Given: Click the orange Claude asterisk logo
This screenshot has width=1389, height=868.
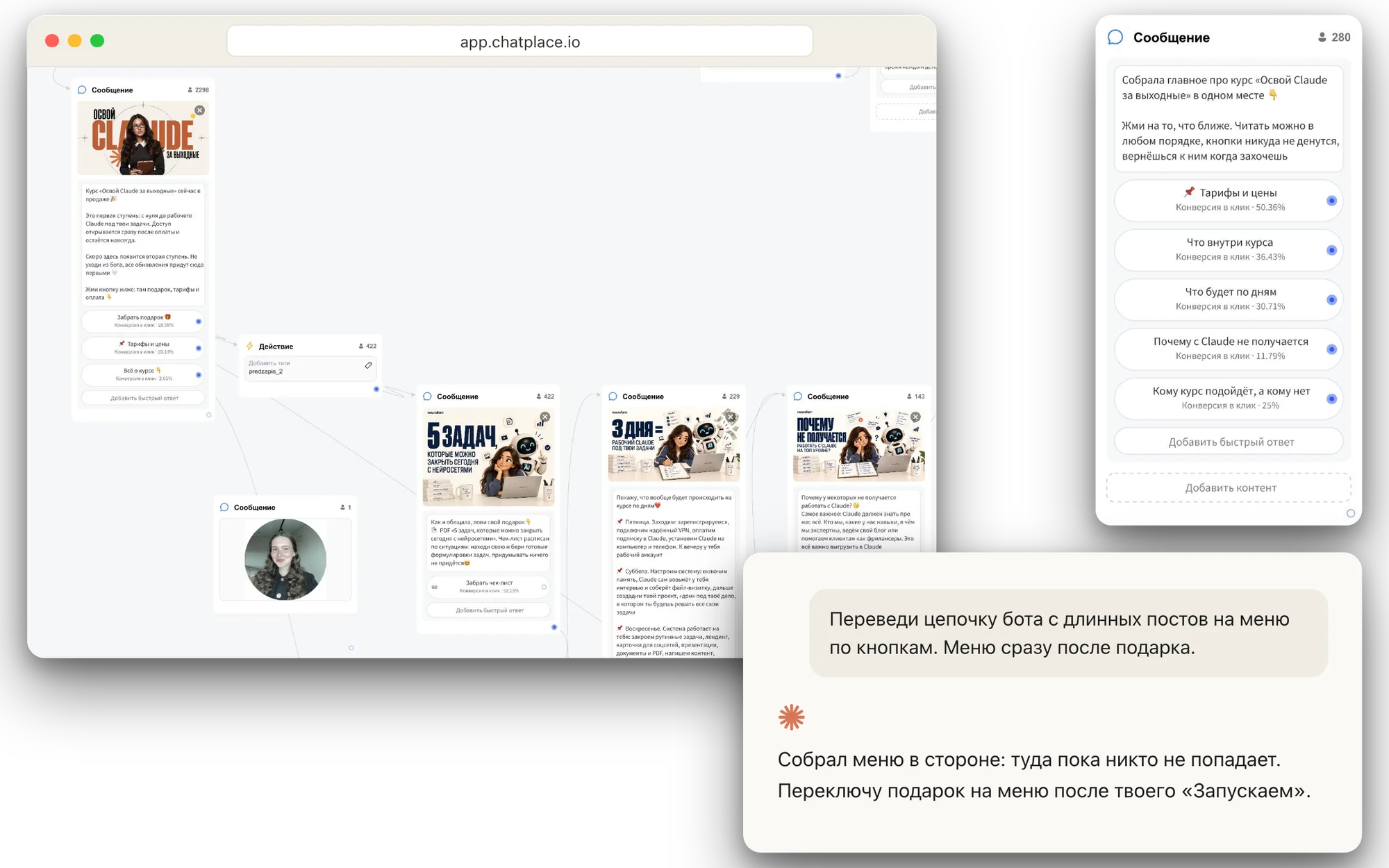Looking at the screenshot, I should coord(792,717).
